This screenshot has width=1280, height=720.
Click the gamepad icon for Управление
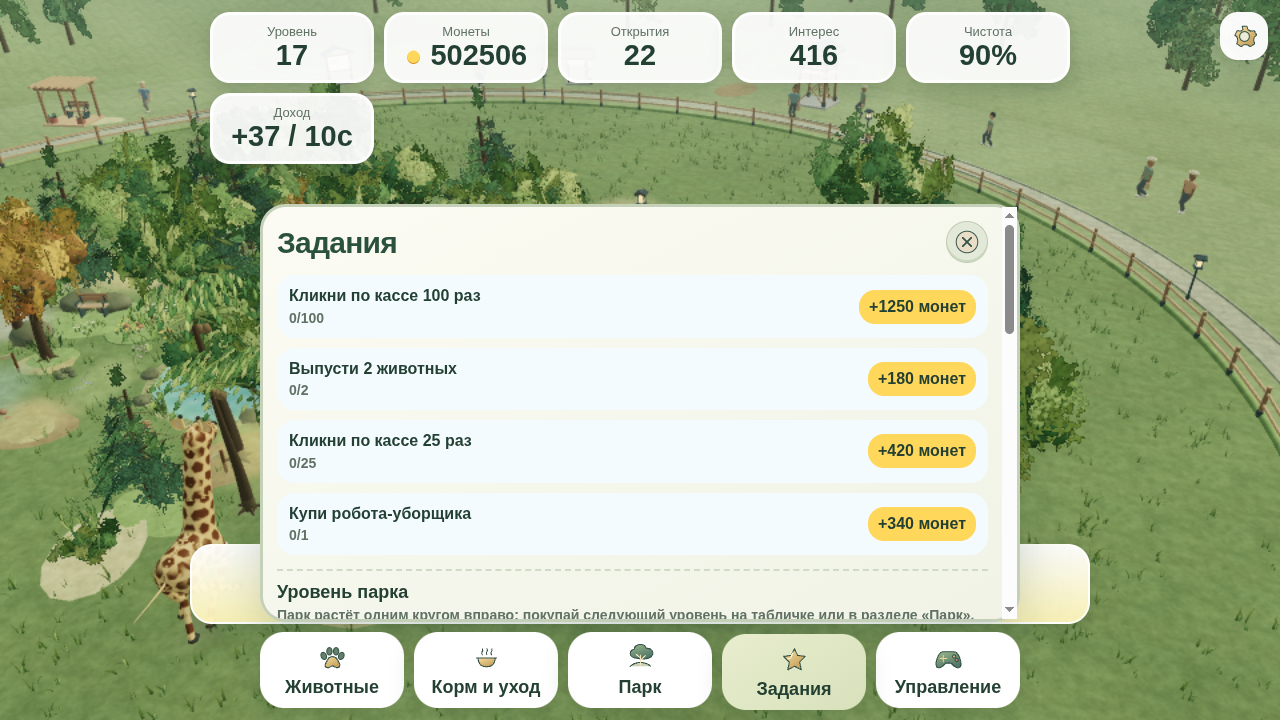tap(948, 658)
